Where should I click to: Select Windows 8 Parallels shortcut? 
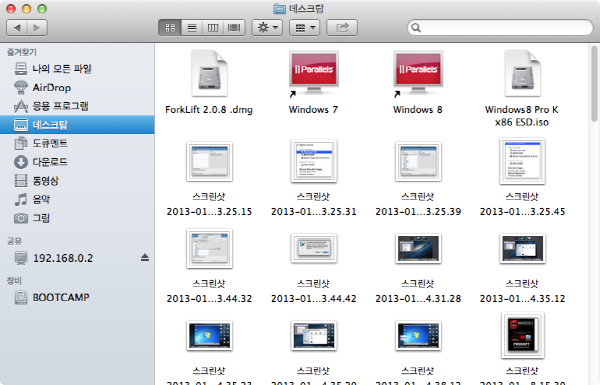click(x=418, y=73)
